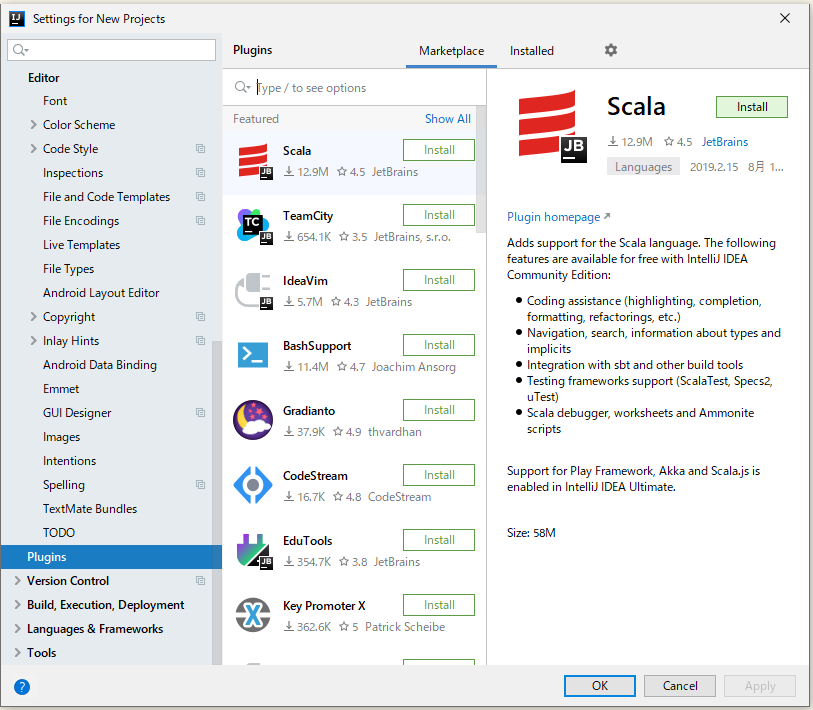The width and height of the screenshot is (813, 710).
Task: Expand the Inlay Hints node
Action: 34,341
